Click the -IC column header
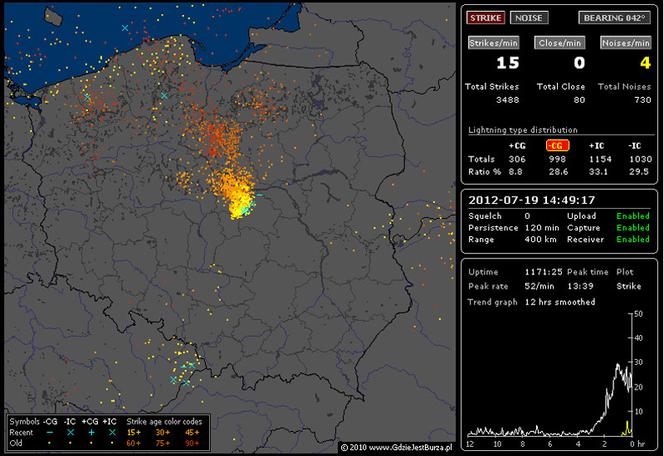The height and width of the screenshot is (456, 664). (x=634, y=146)
